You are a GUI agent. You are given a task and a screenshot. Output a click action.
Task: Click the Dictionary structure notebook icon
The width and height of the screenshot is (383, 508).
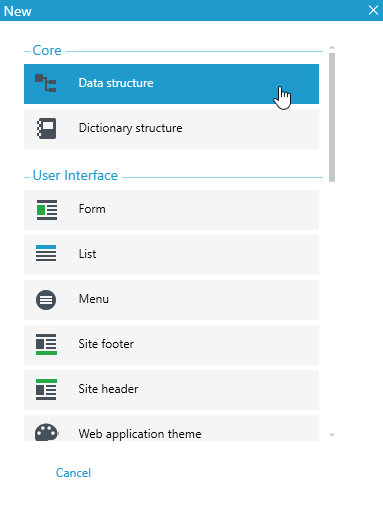(x=46, y=128)
